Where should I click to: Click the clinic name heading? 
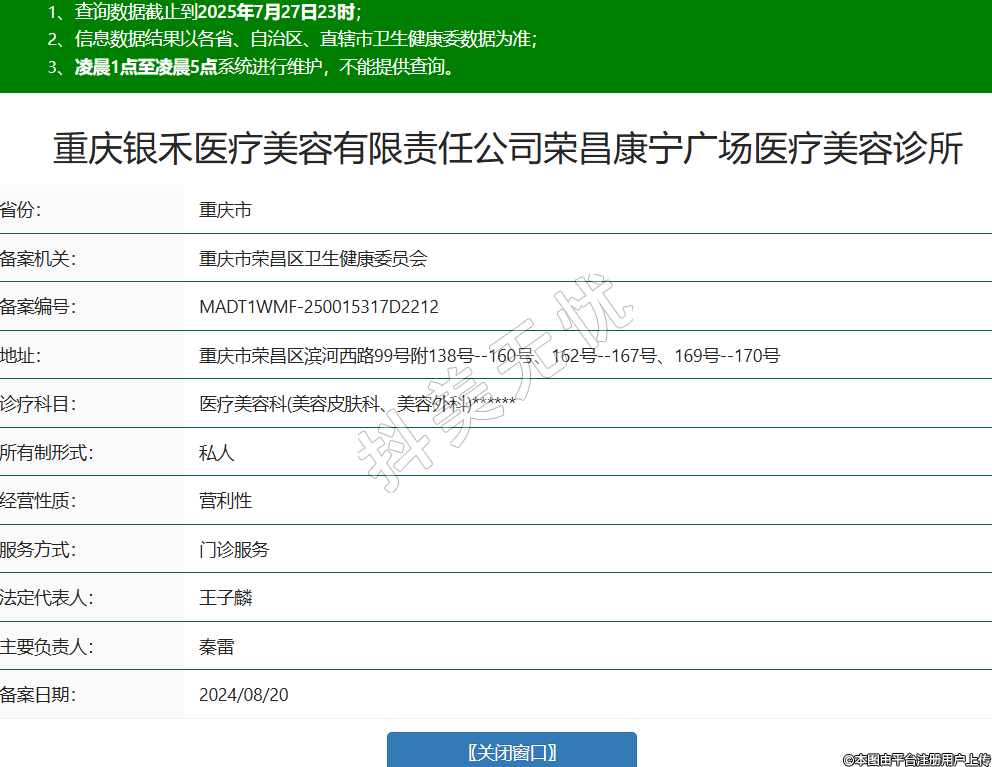pyautogui.click(x=507, y=149)
